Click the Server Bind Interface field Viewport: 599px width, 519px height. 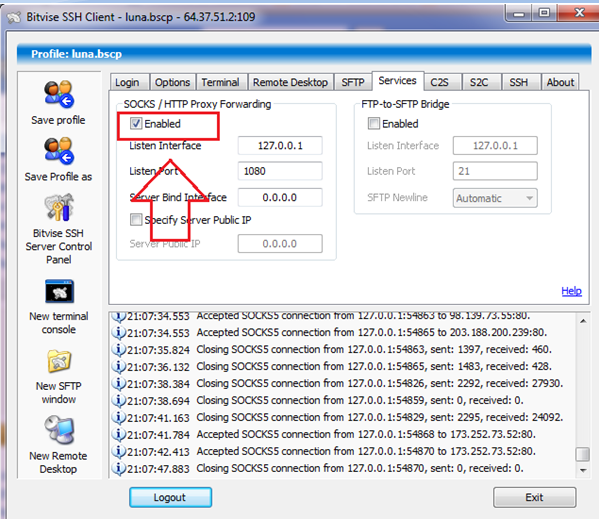tap(280, 197)
